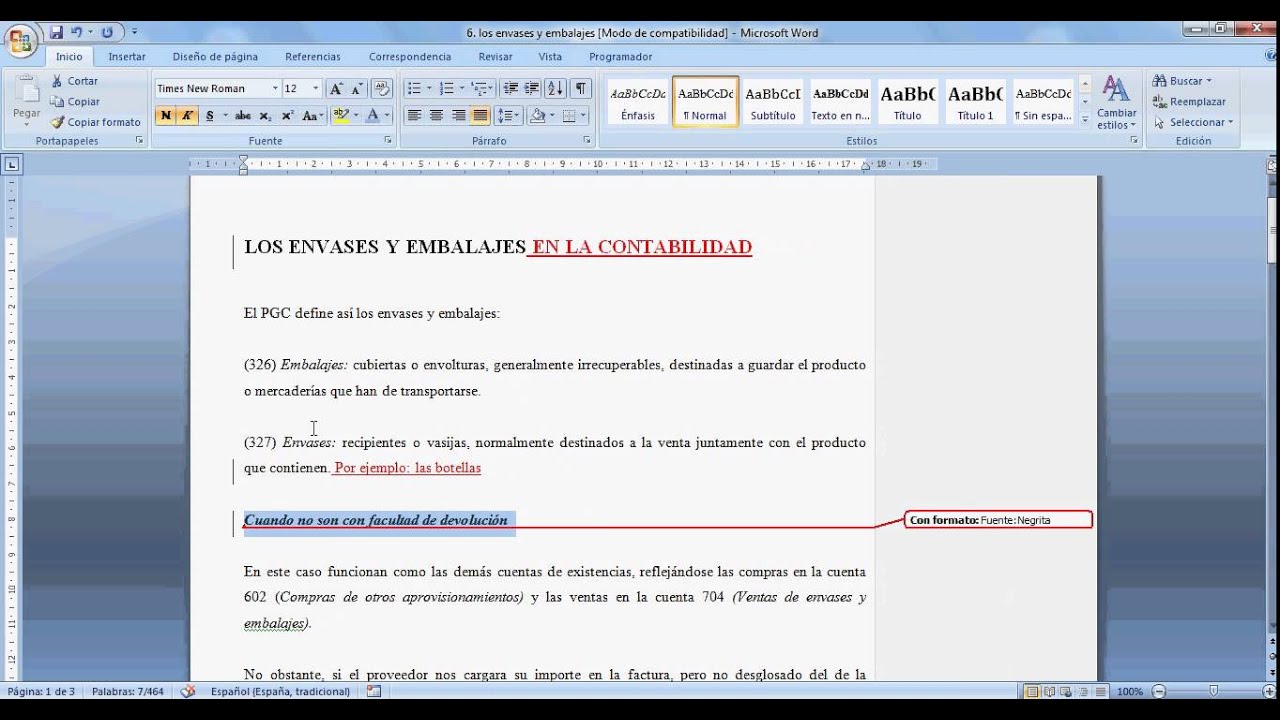Cut selection with Cortar
The width and height of the screenshot is (1280, 720).
pyautogui.click(x=74, y=81)
